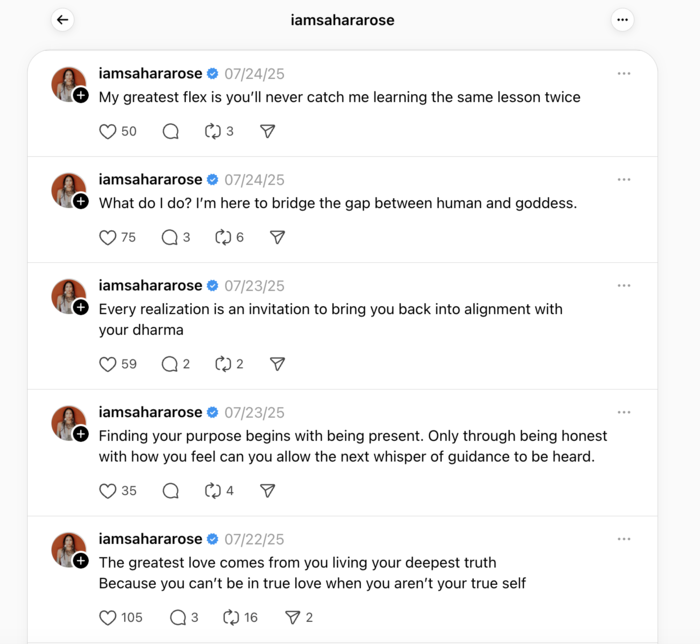Image resolution: width=700 pixels, height=644 pixels.
Task: Open options for the "greatest love" post
Action: 624,539
